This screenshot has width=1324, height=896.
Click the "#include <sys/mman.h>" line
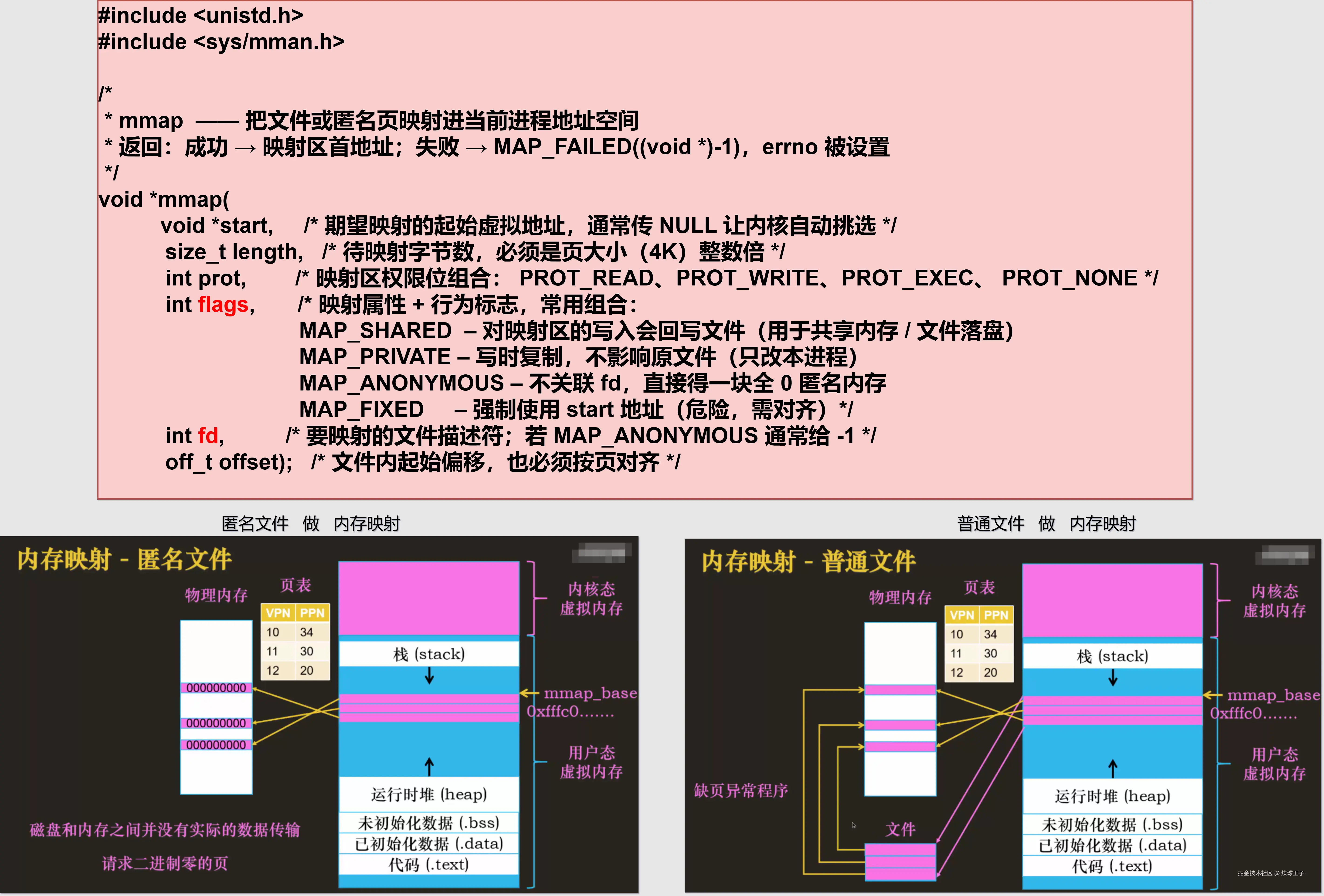tap(221, 42)
